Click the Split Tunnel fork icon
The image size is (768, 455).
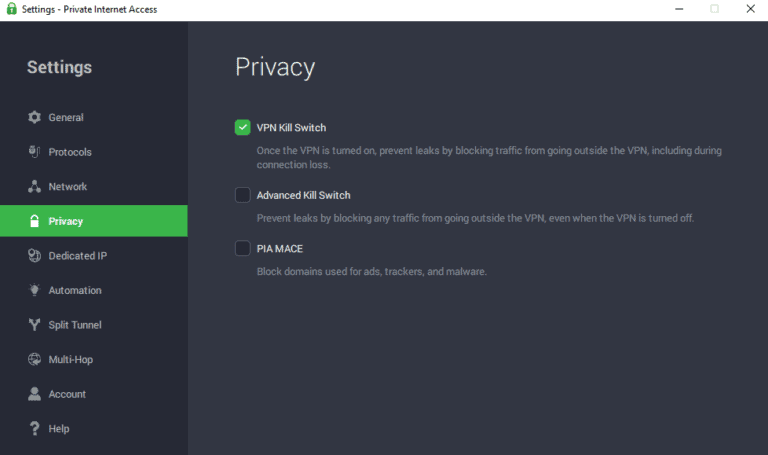coord(35,325)
